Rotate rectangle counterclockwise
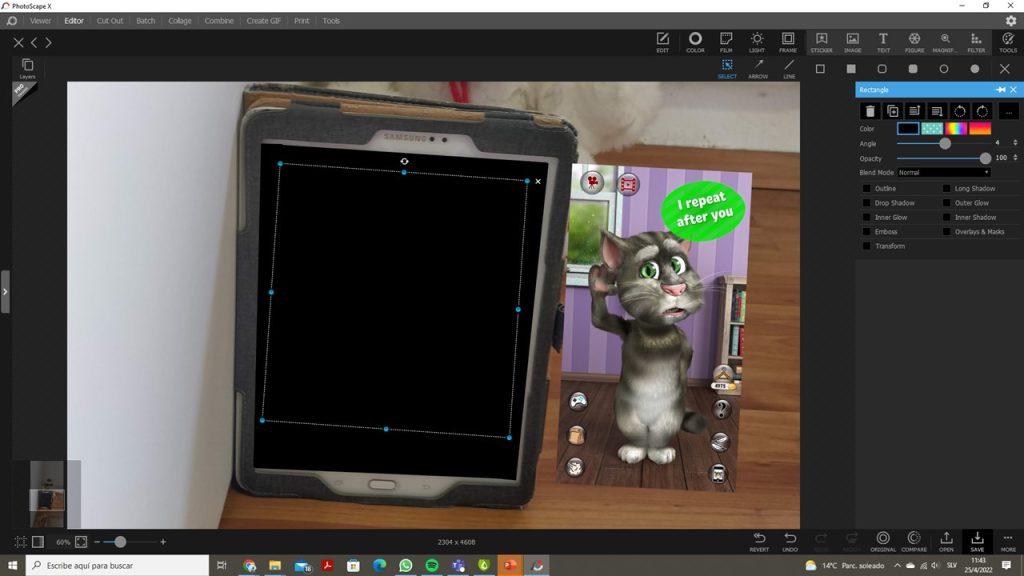Screen dimensions: 1024x576 point(959,112)
